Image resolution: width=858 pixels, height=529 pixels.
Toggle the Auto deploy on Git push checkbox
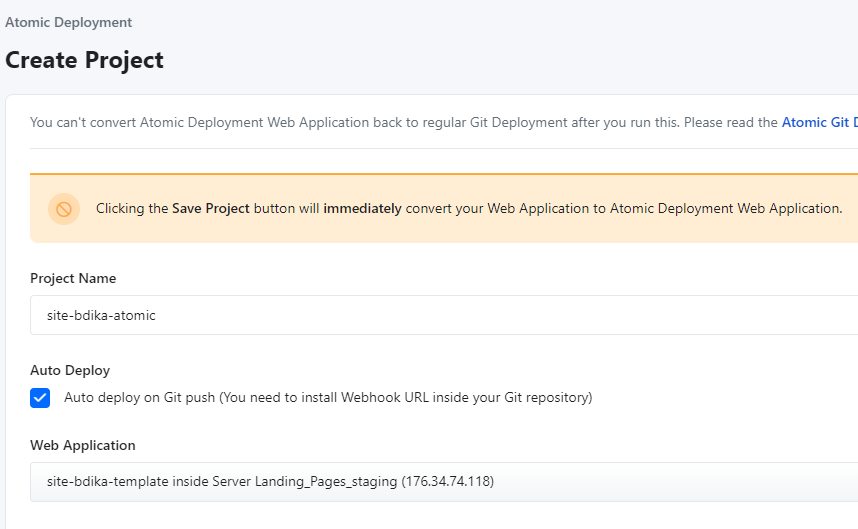pos(40,398)
